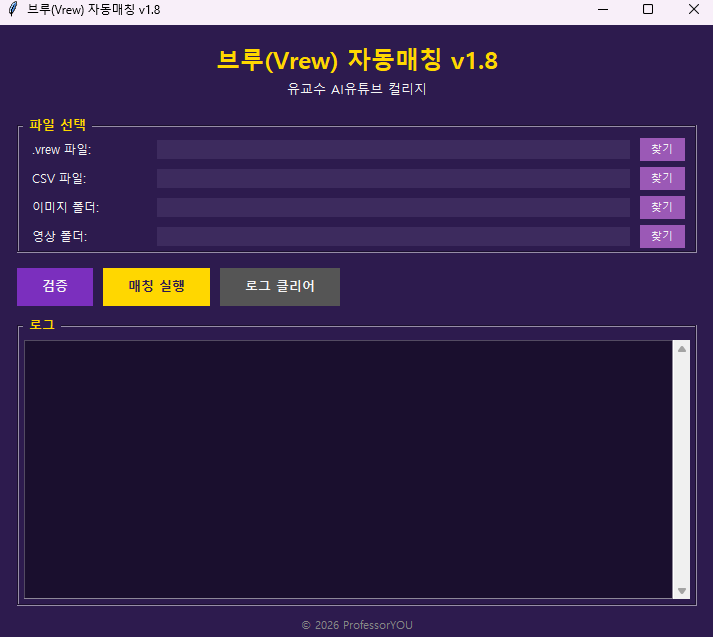Screen dimensions: 713x637
Task: Clear the log with 로그 클리어
Action: pyautogui.click(x=280, y=286)
